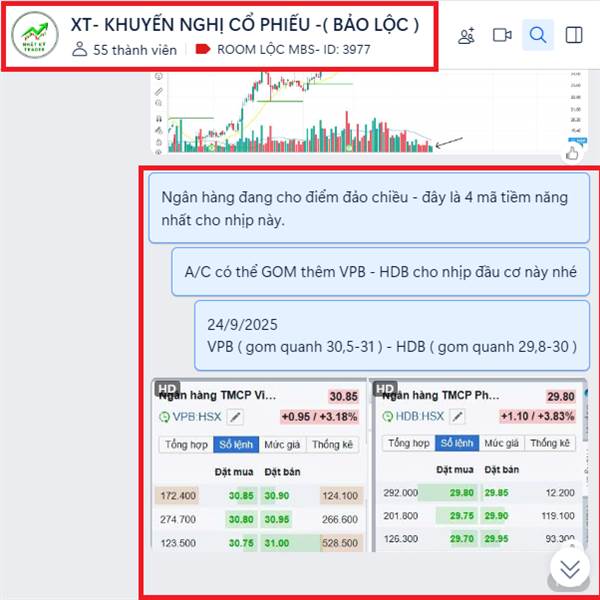Click VPB ask price 30.95
The image size is (600, 600).
[x=277, y=519]
